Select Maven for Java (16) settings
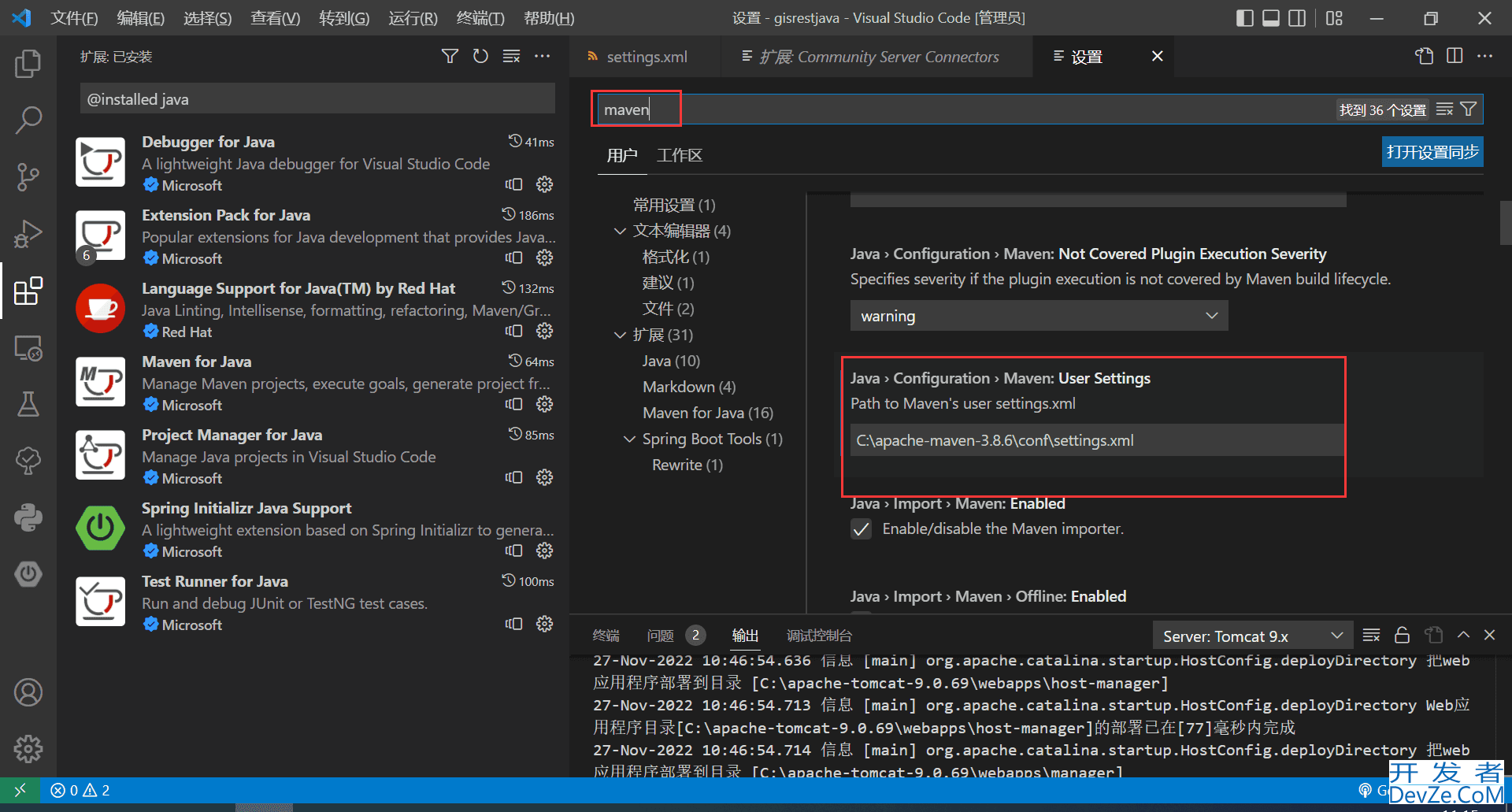The image size is (1512, 812). [708, 413]
